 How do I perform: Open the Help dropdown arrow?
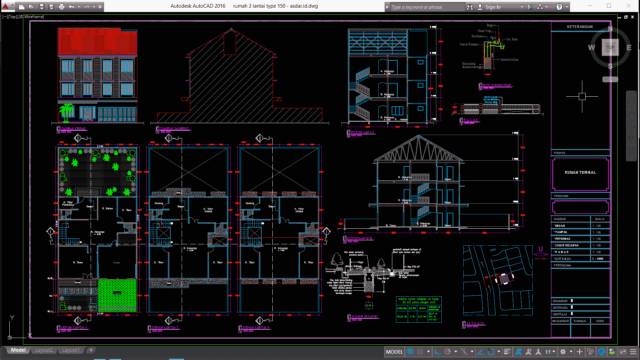[567, 7]
